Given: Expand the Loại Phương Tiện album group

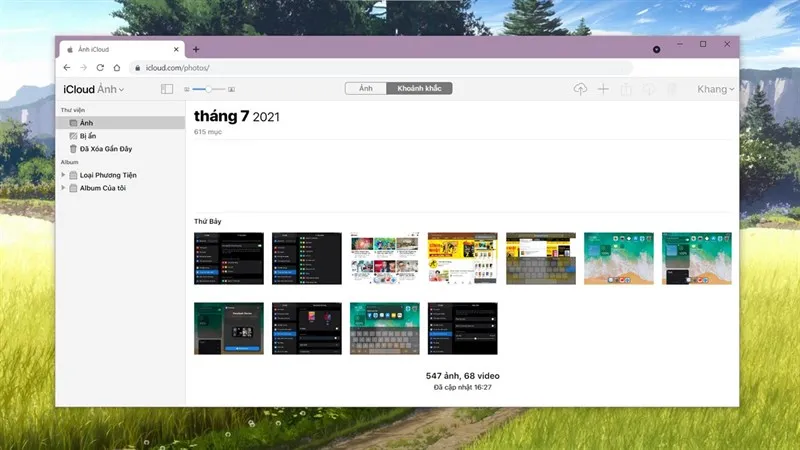Looking at the screenshot, I should point(64,175).
